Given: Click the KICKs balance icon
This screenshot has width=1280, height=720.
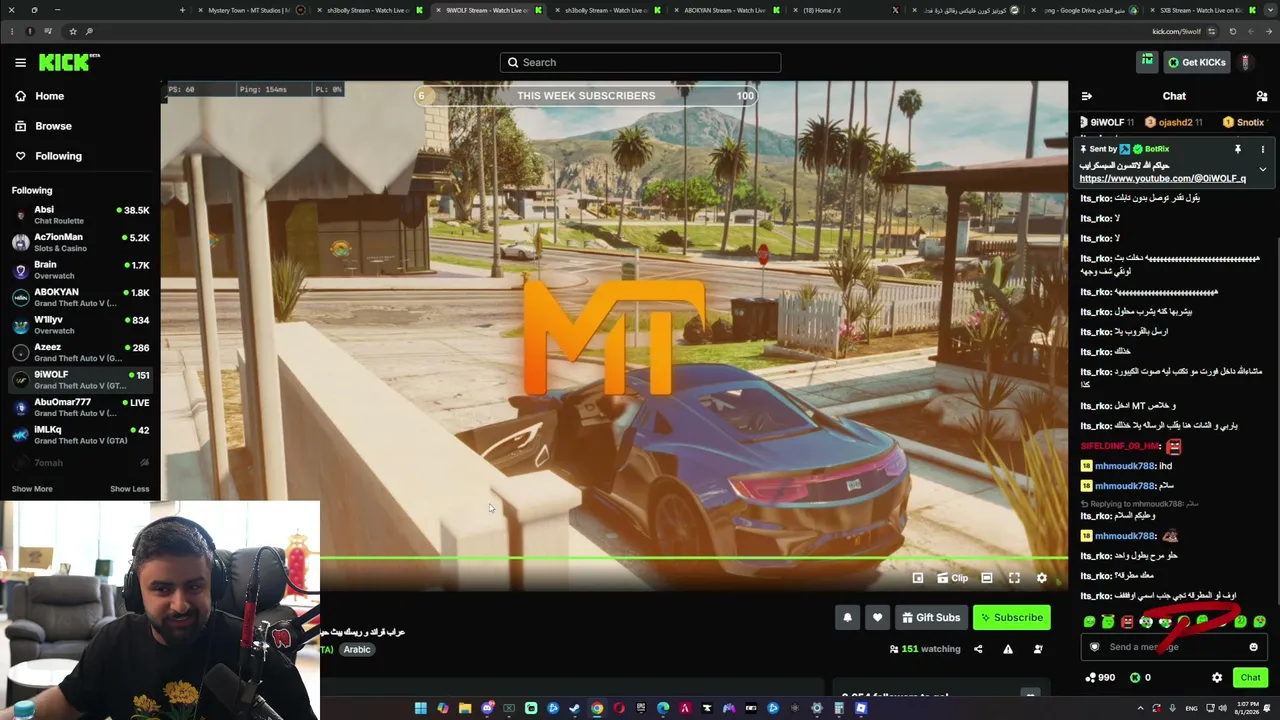Looking at the screenshot, I should click(x=1135, y=678).
